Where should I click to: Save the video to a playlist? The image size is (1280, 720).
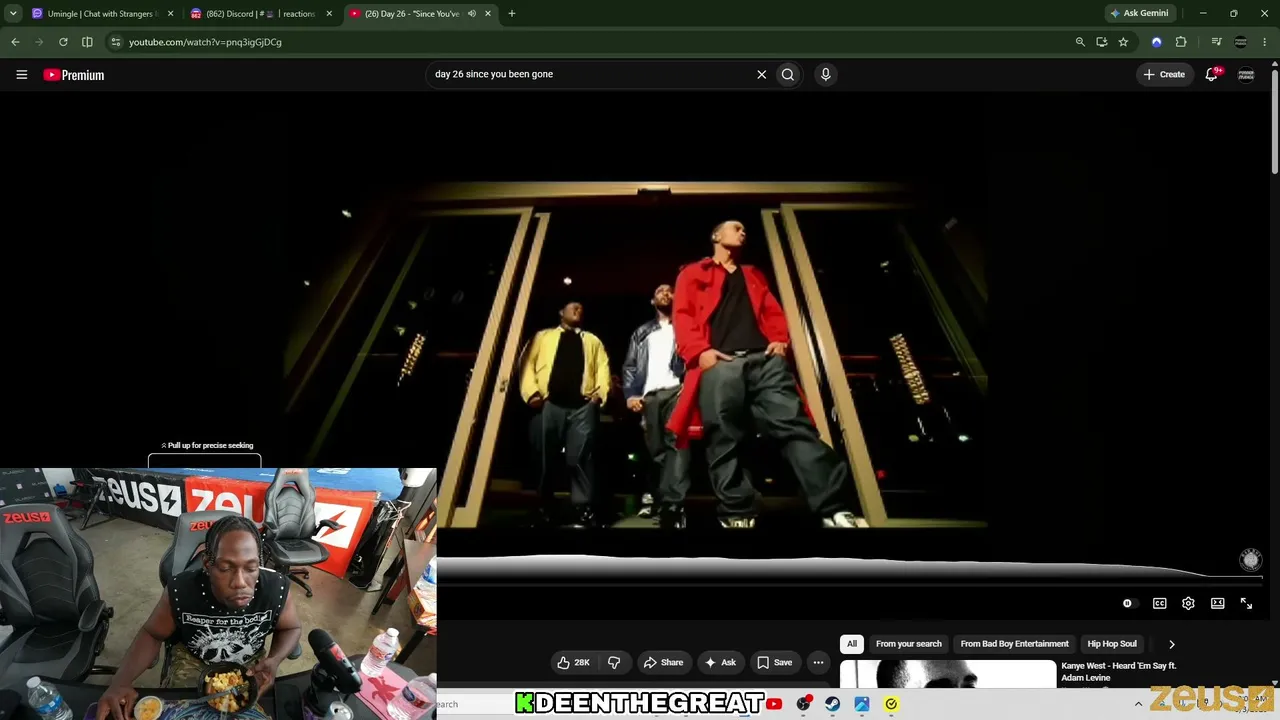coord(775,662)
